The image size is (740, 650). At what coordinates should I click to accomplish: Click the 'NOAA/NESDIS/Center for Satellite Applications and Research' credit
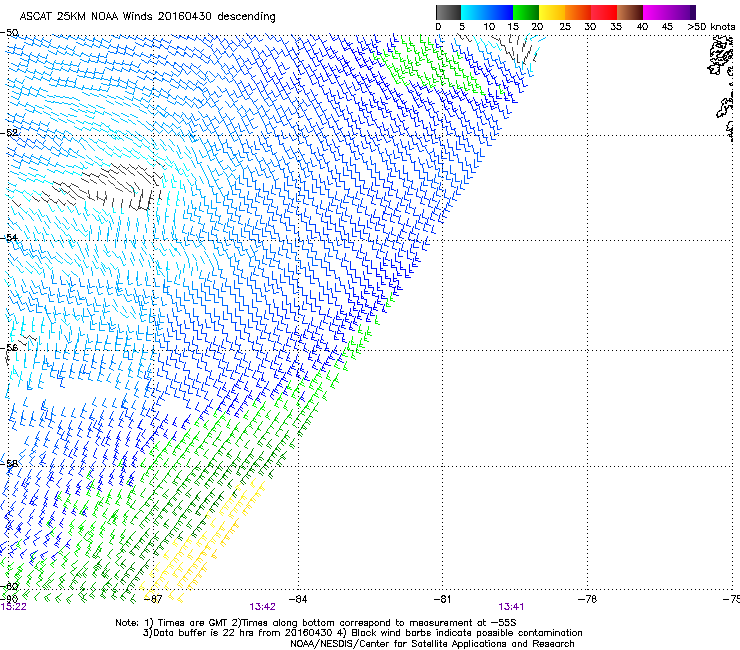(432, 644)
